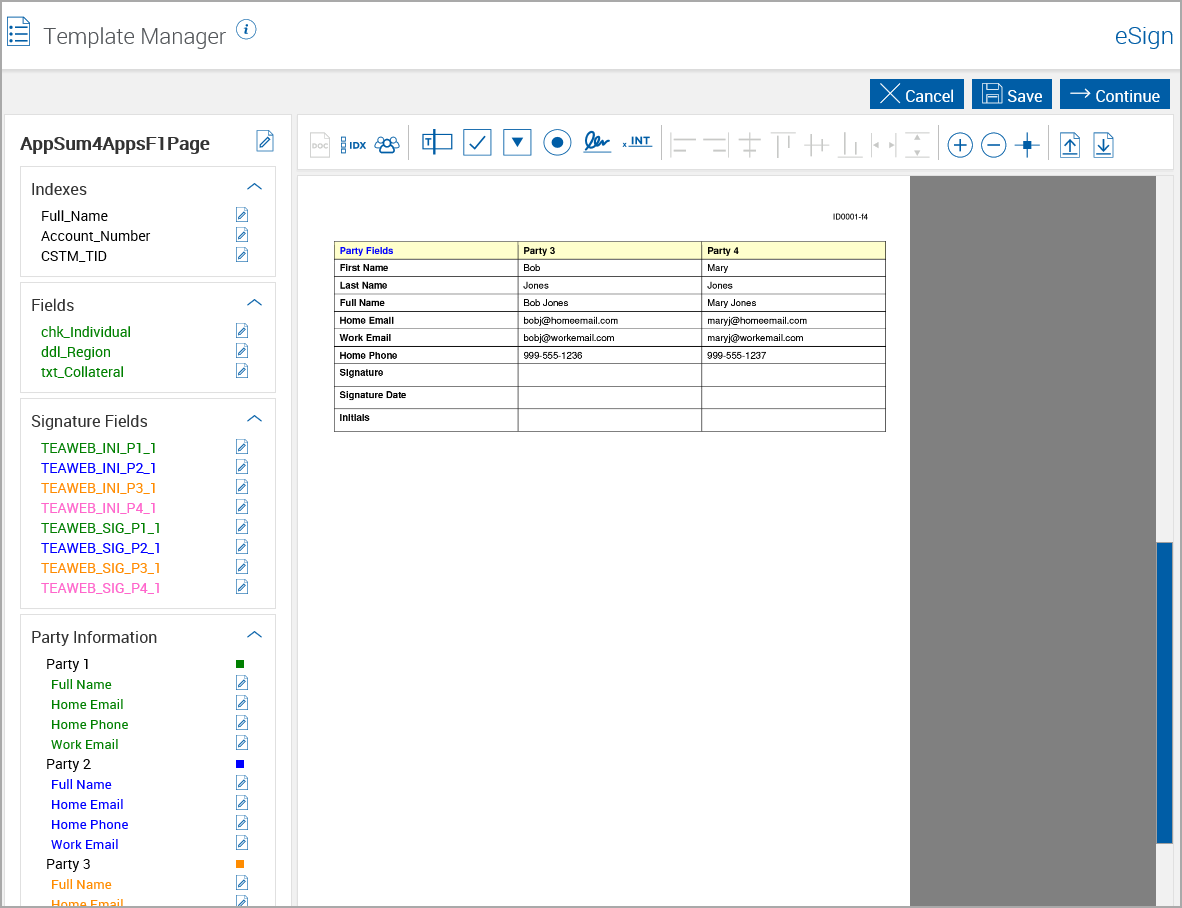Click the blue Party 2 color swatch

pyautogui.click(x=240, y=764)
